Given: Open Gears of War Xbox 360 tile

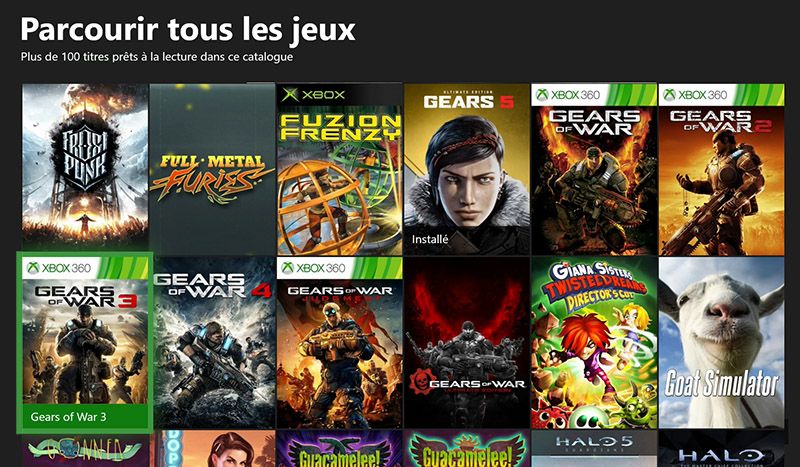Looking at the screenshot, I should (x=594, y=169).
